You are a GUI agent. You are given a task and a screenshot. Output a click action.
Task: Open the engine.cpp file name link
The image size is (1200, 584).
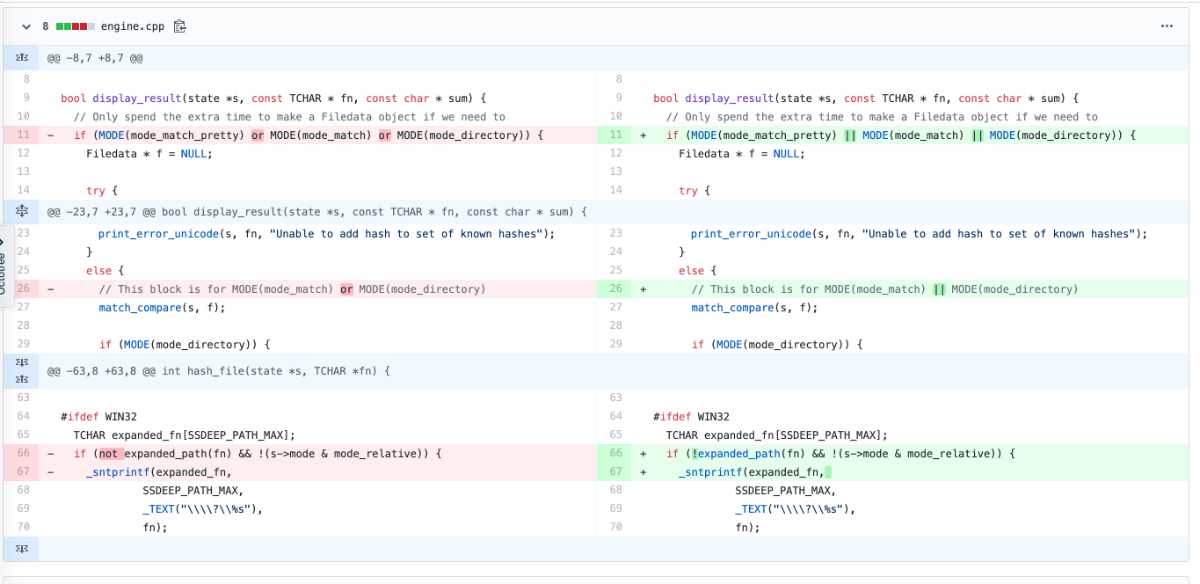(x=132, y=26)
